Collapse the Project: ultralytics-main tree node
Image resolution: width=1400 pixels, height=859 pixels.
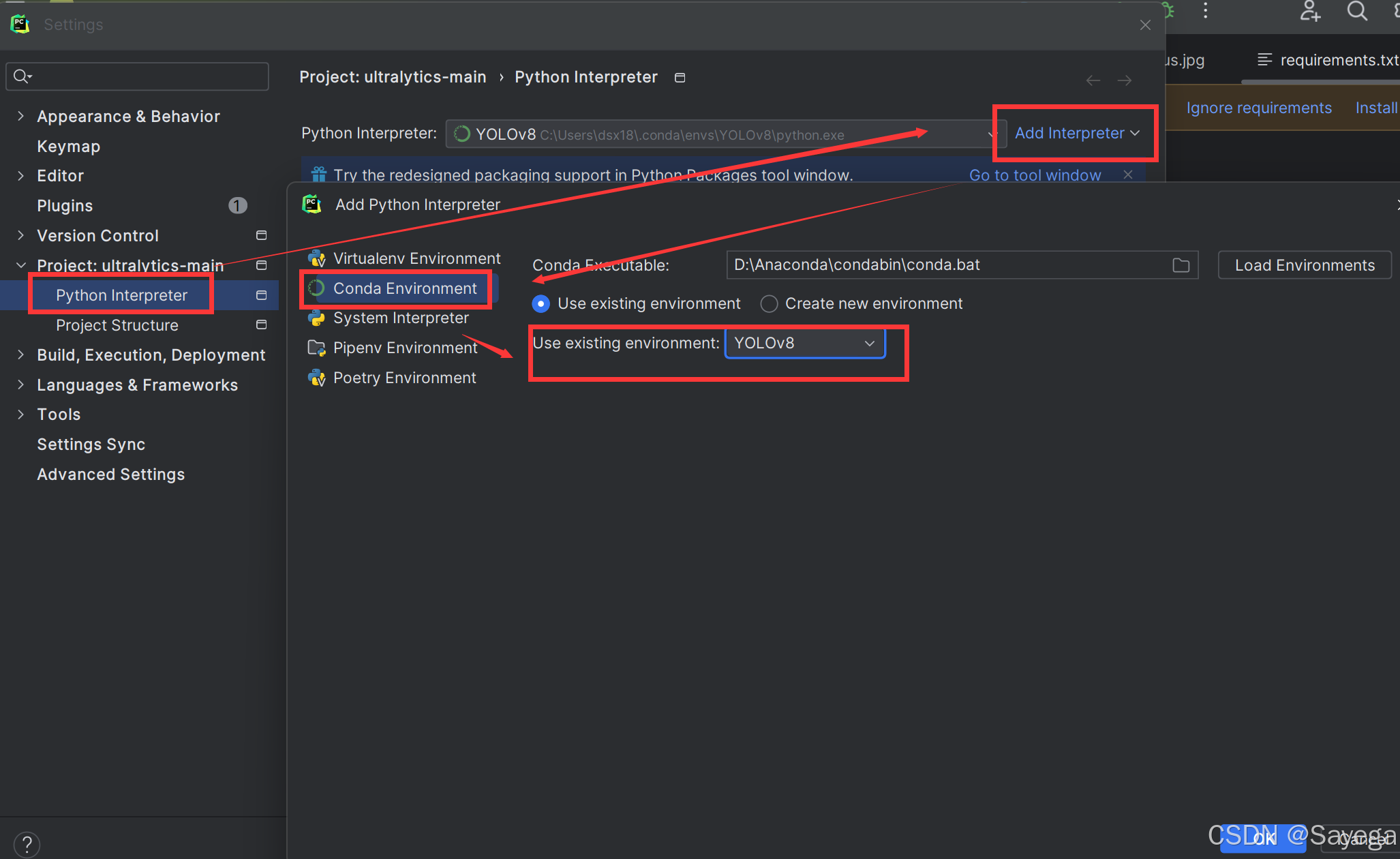(x=20, y=265)
